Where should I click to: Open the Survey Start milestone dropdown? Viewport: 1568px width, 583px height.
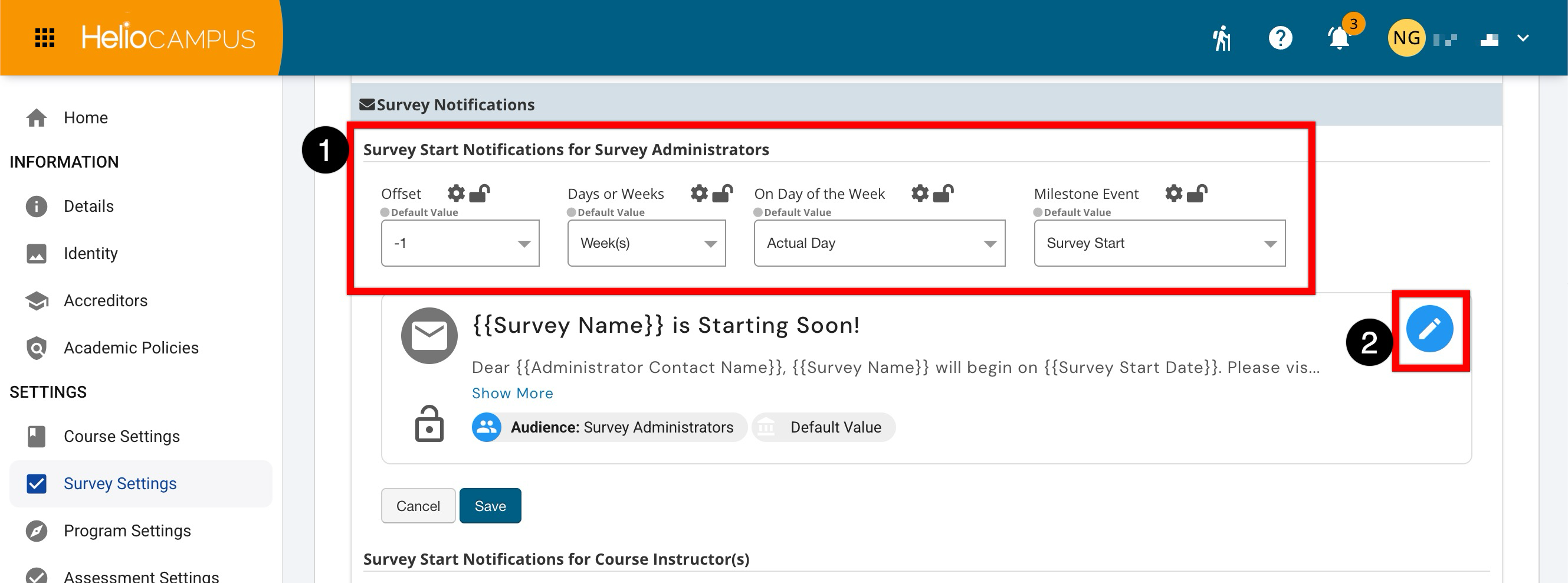(1160, 243)
